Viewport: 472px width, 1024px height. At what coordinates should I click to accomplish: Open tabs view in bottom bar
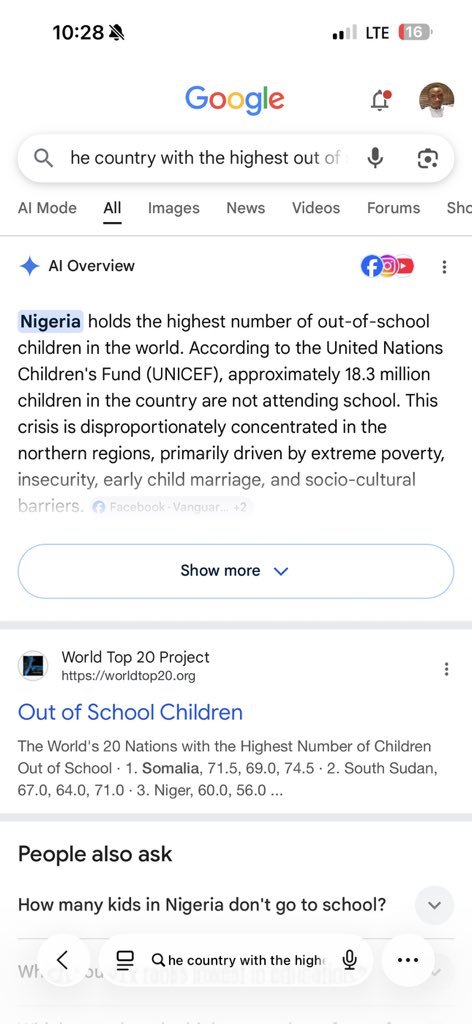125,959
